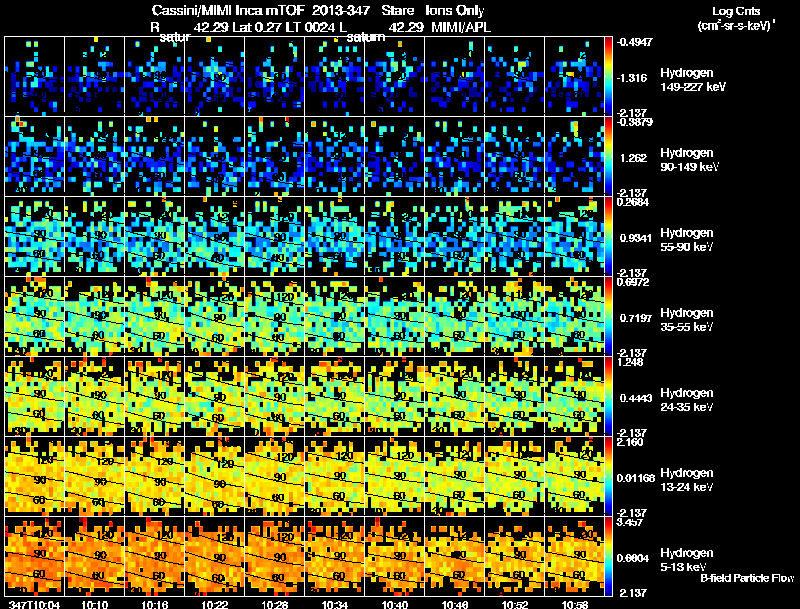
Task: Click the '10:28' time label
Action: point(274,604)
